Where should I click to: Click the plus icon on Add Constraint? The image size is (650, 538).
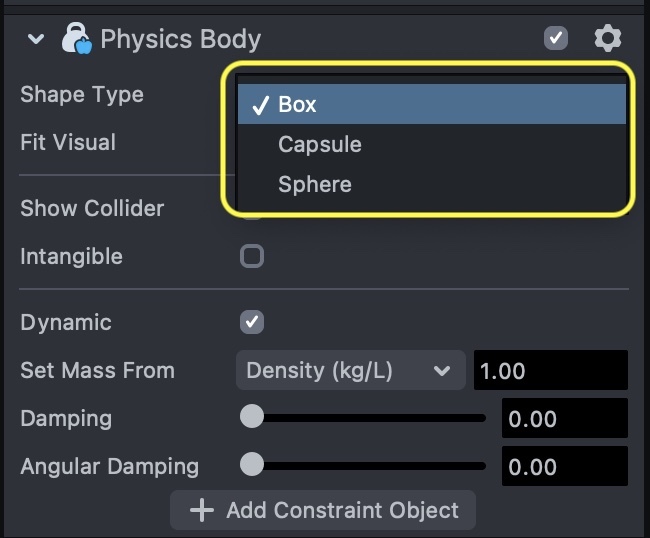tap(202, 510)
